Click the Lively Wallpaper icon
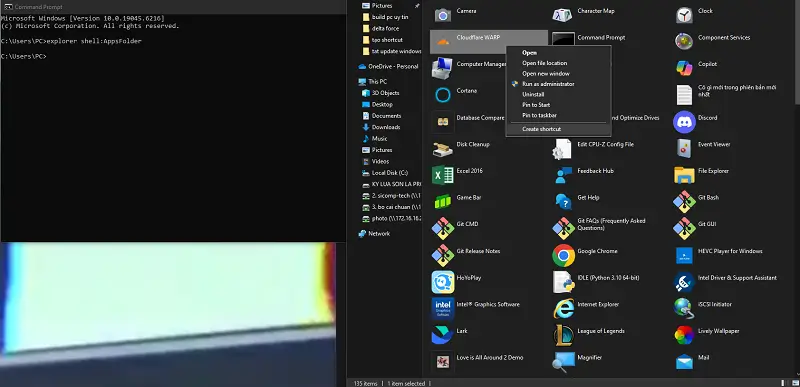 point(684,335)
